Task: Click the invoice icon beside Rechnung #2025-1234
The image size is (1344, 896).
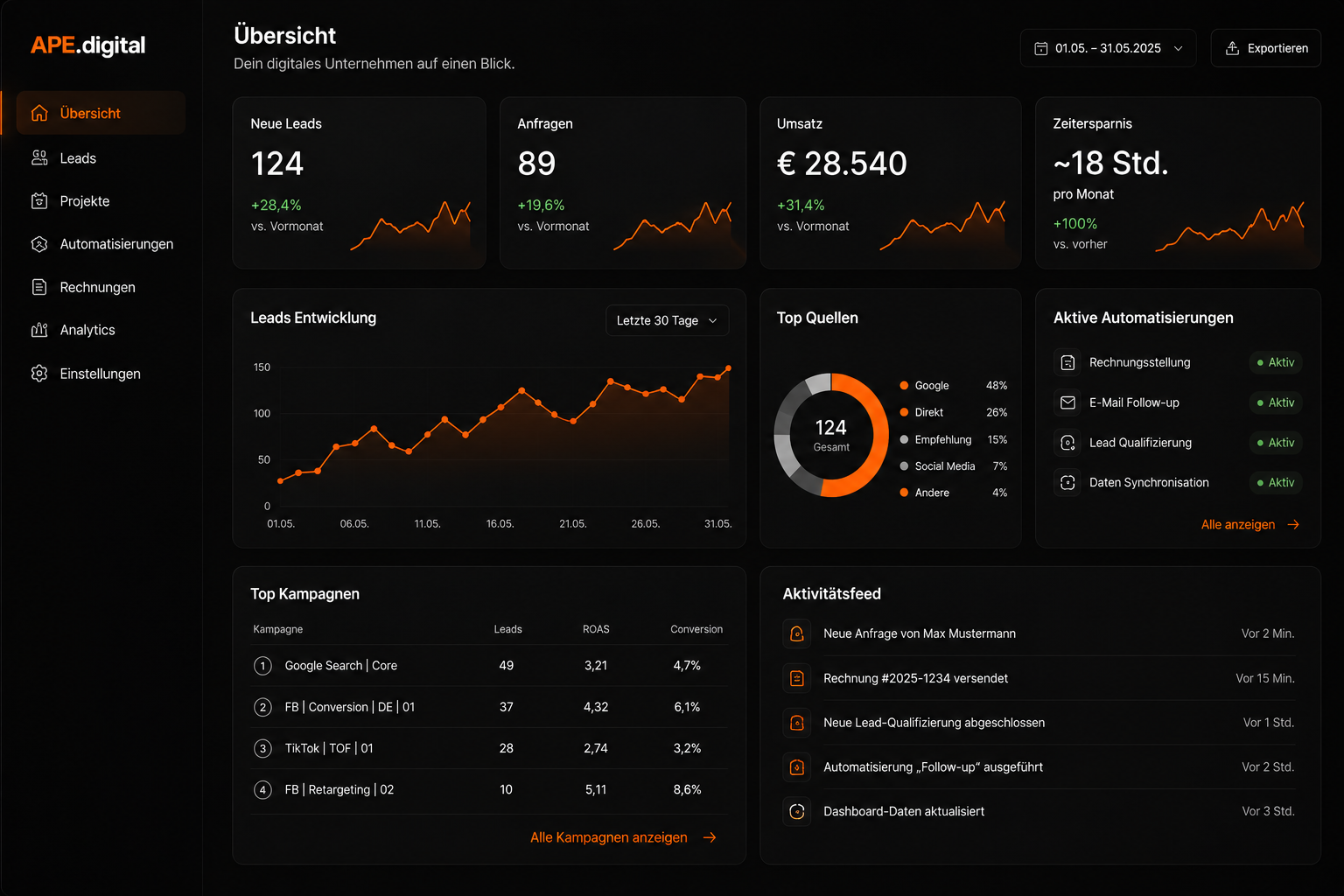Action: (x=797, y=678)
